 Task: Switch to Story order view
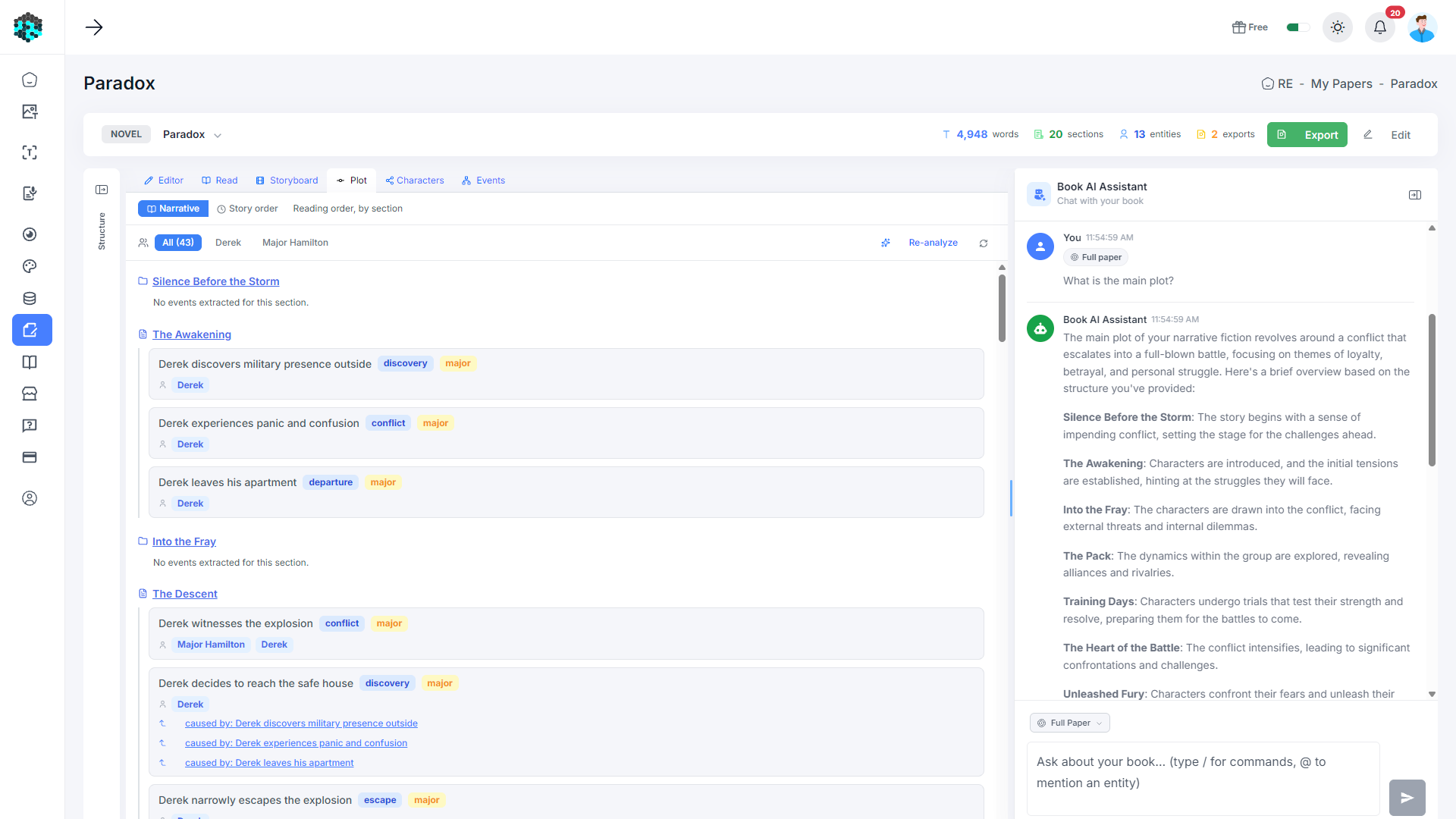coord(247,209)
